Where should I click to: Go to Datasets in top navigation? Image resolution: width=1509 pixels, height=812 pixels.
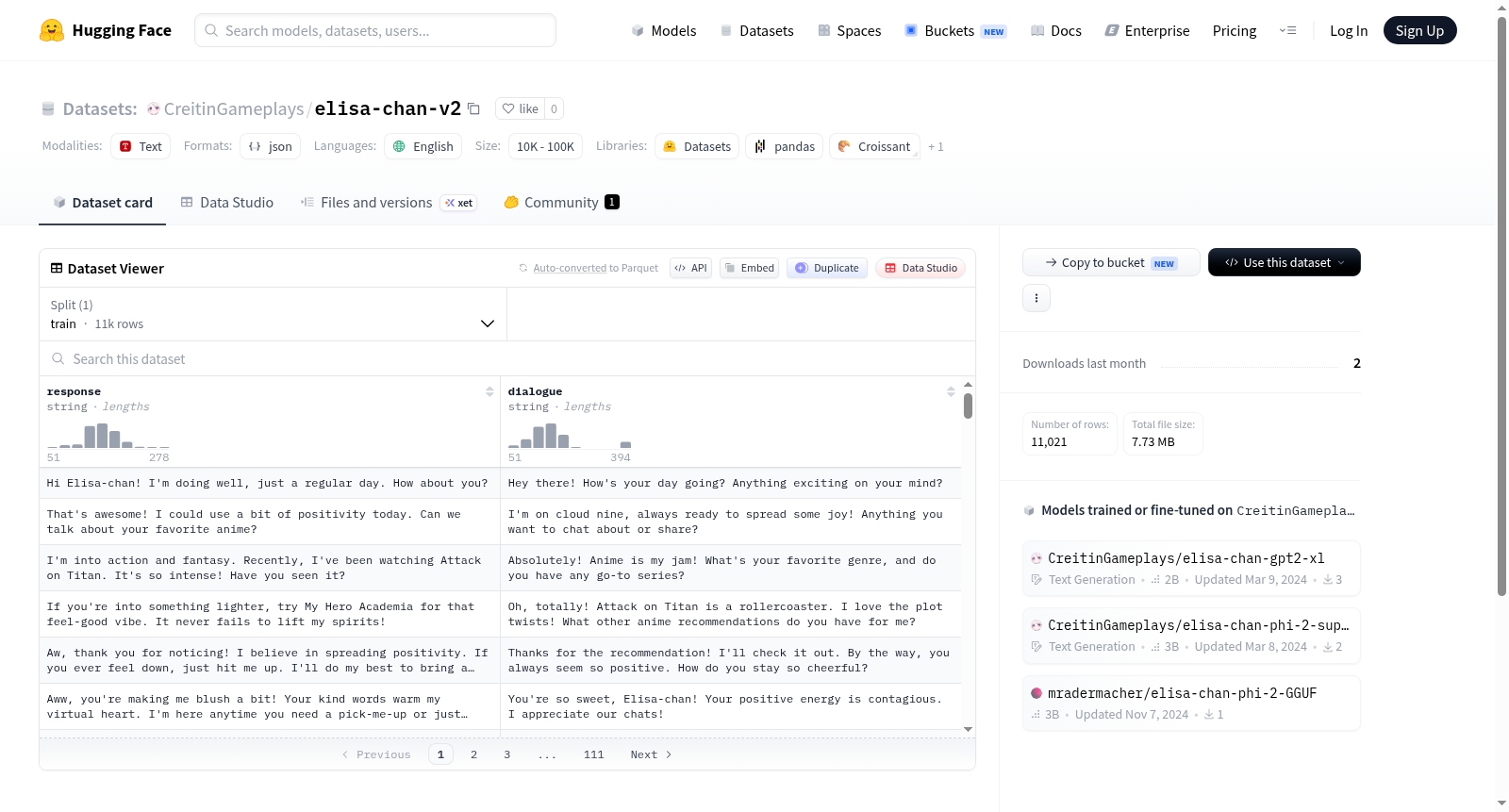pyautogui.click(x=757, y=31)
